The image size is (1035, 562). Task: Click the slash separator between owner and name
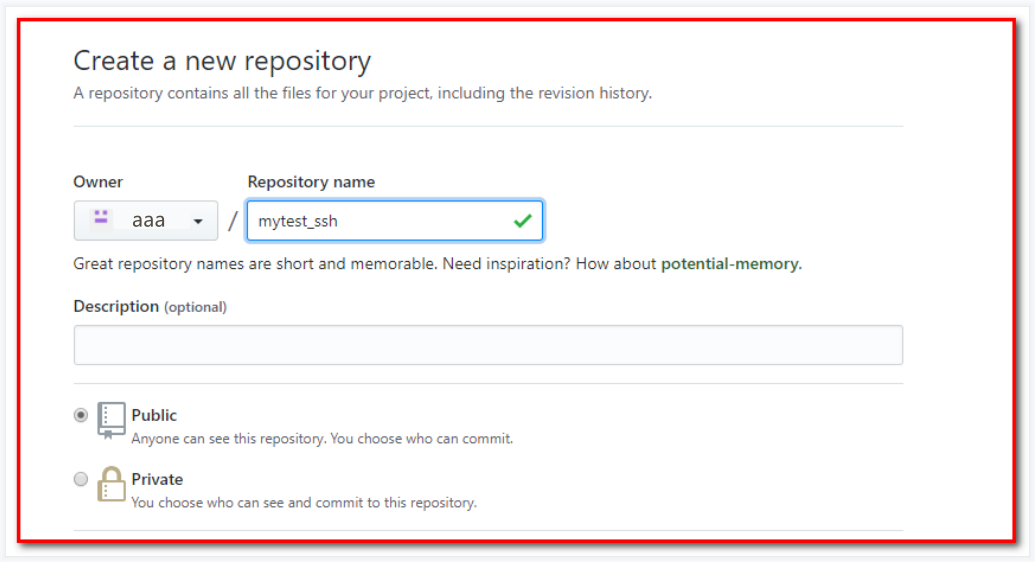[233, 221]
